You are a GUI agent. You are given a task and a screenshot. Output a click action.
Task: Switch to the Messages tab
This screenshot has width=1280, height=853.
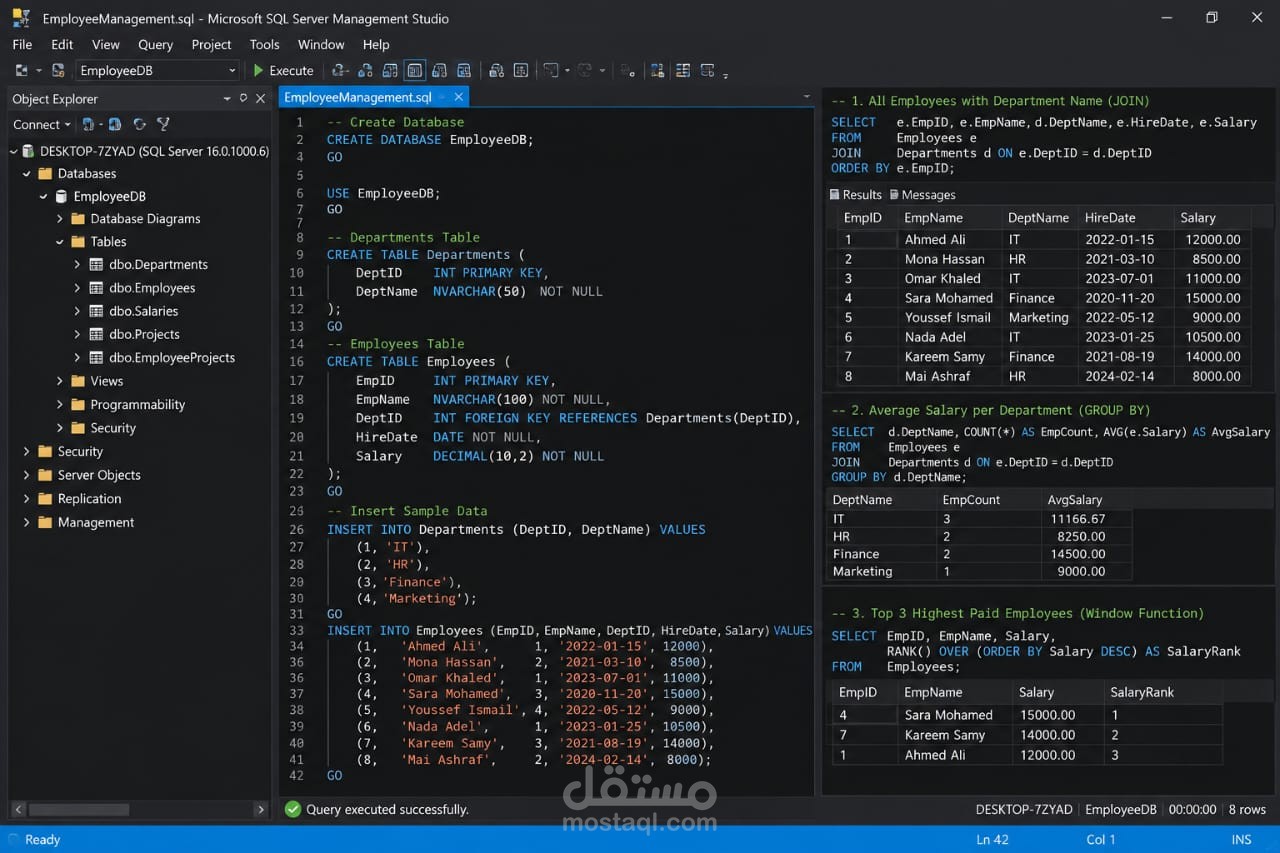[x=922, y=195]
